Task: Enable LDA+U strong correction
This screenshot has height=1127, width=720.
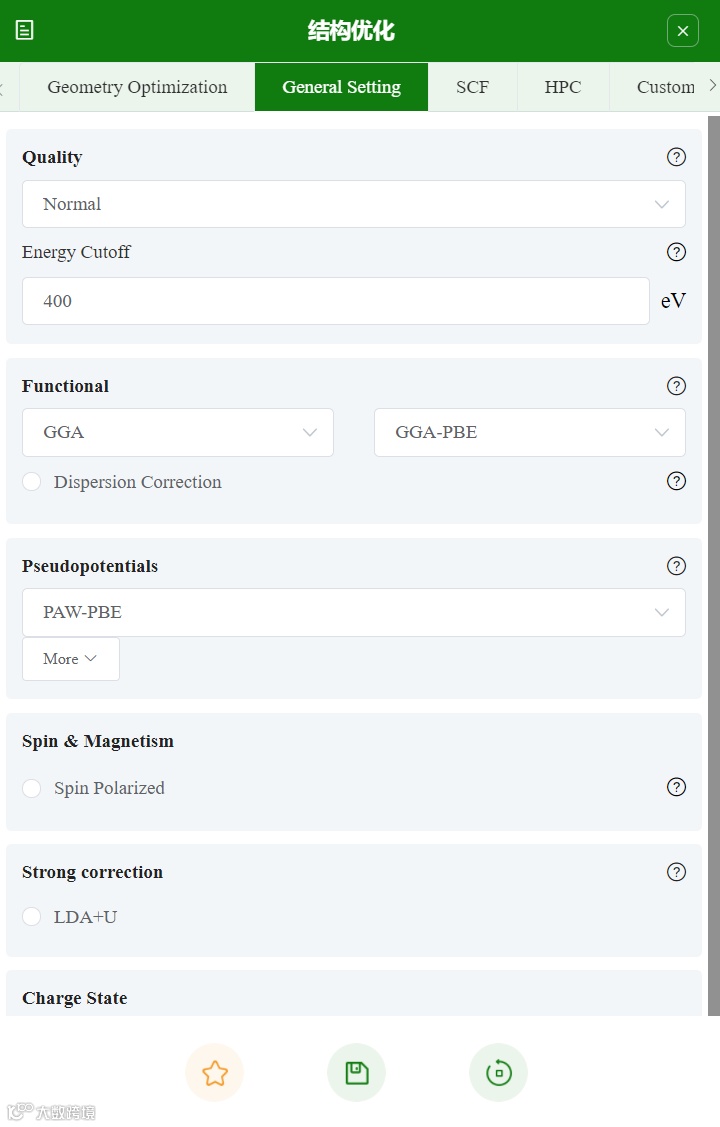Action: click(x=32, y=917)
